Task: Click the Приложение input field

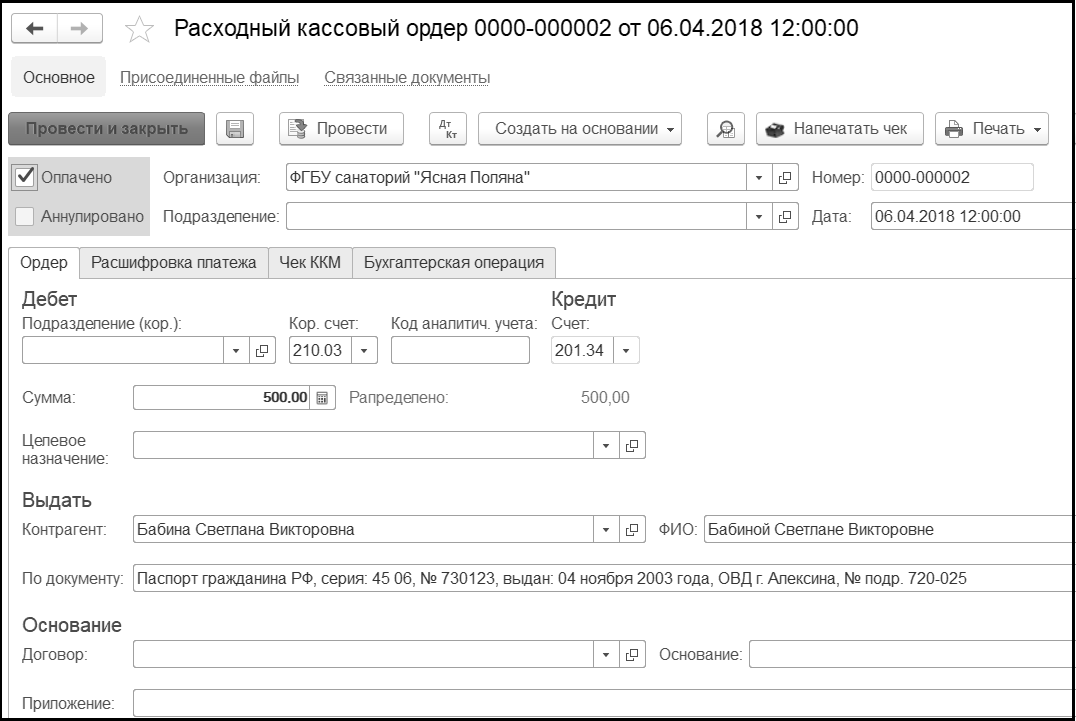Action: click(604, 703)
